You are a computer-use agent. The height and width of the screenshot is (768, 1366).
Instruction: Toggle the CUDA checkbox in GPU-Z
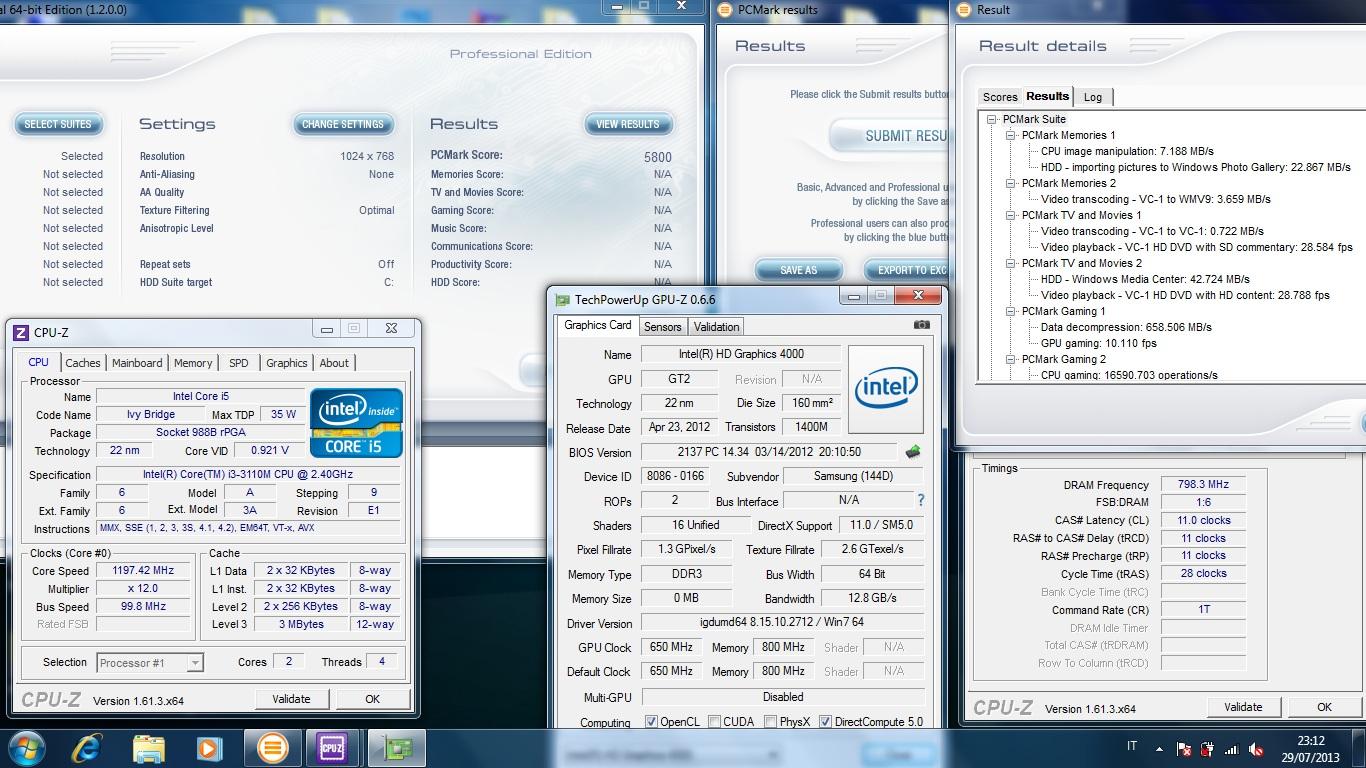pyautogui.click(x=715, y=722)
